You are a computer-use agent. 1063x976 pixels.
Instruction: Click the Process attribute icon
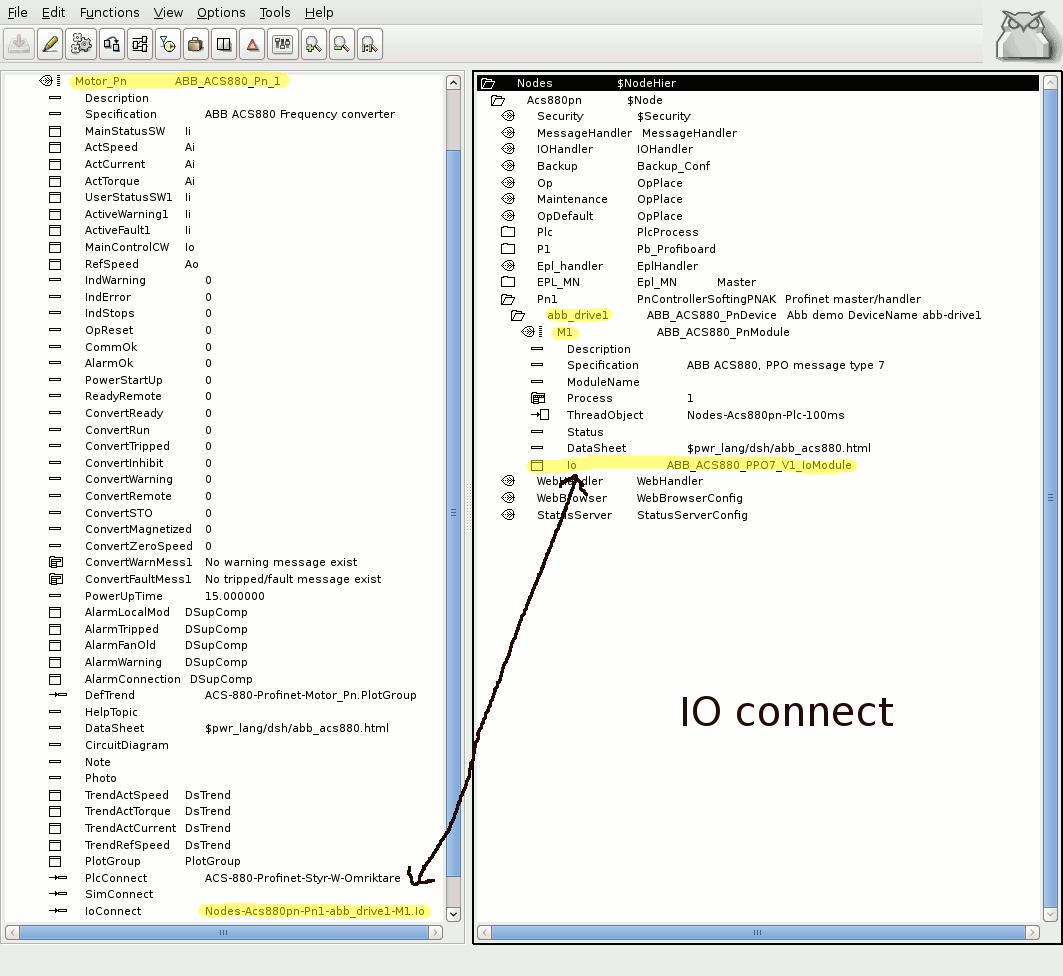point(538,398)
